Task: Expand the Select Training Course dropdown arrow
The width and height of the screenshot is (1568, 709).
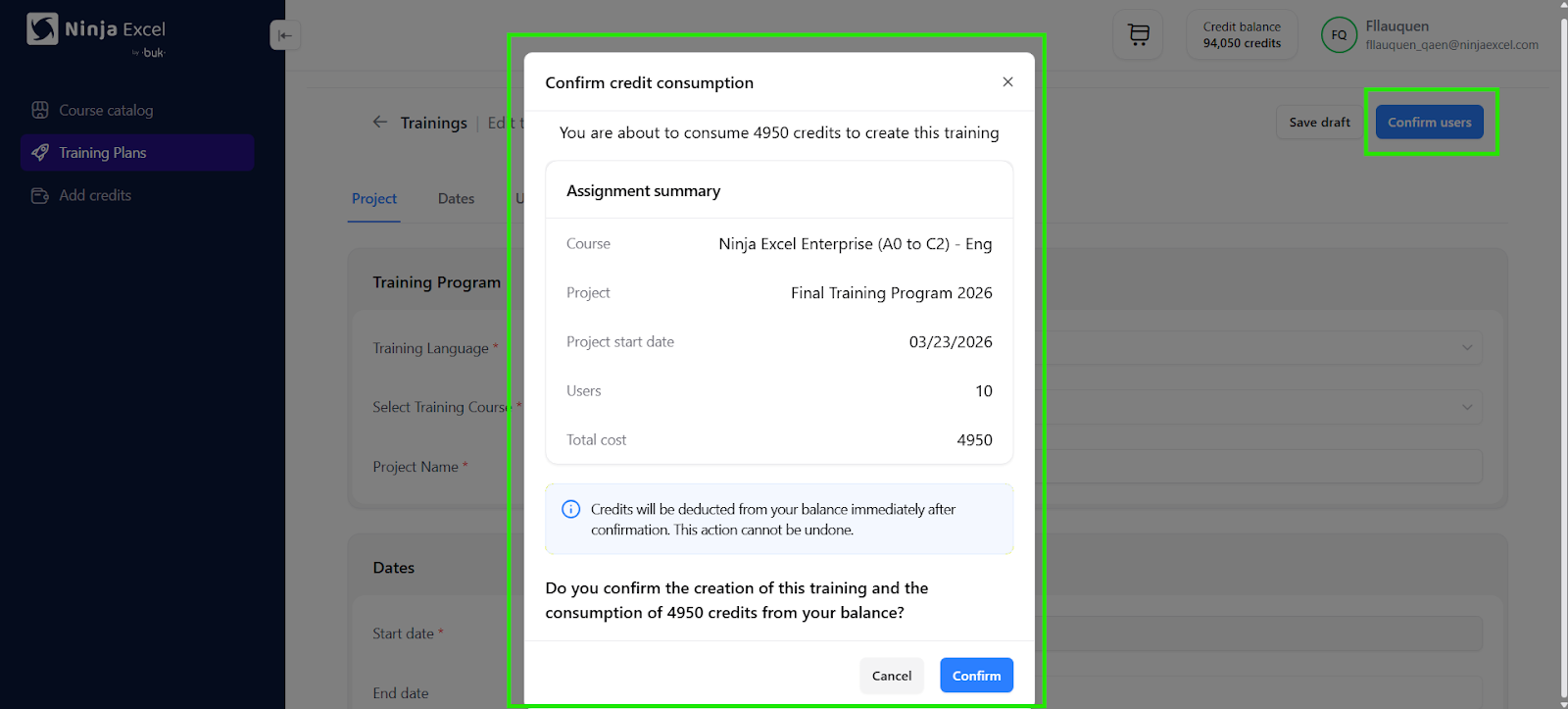Action: (x=1467, y=407)
